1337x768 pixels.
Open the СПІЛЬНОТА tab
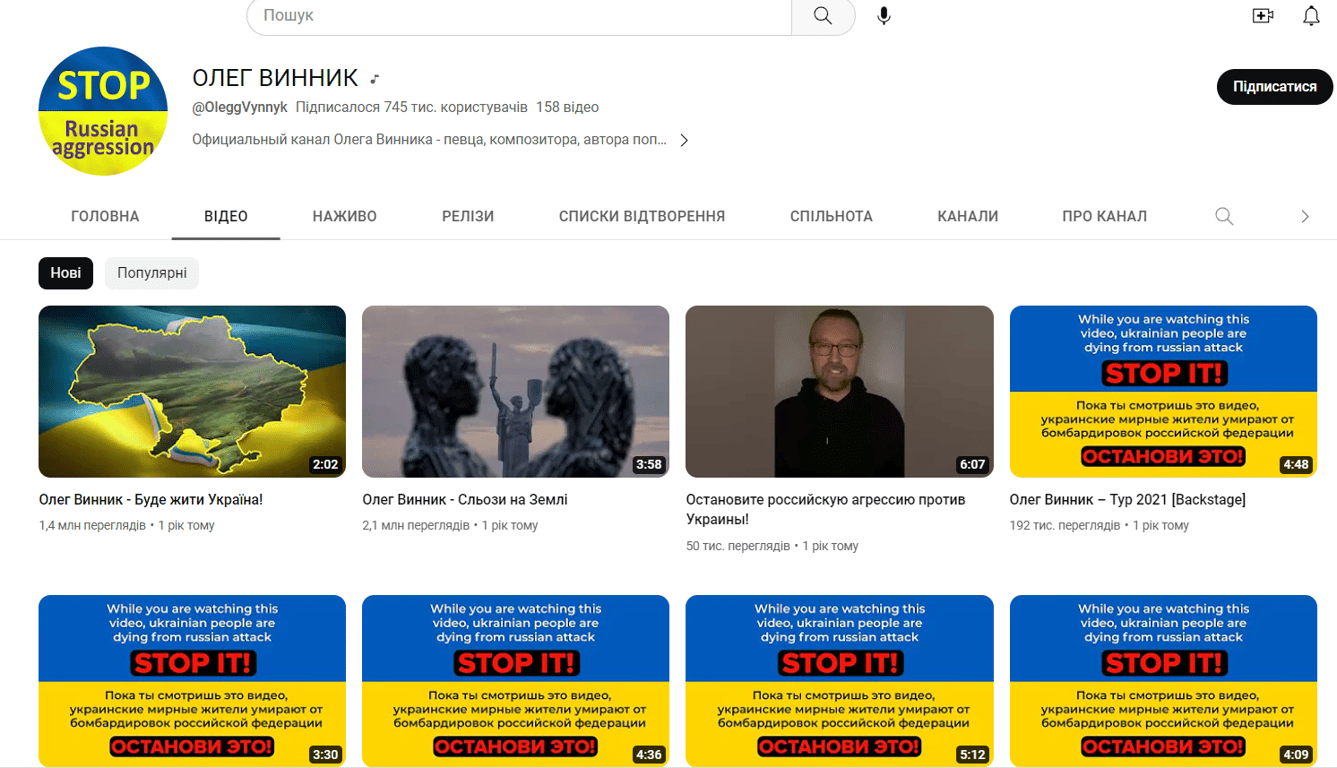coord(831,216)
